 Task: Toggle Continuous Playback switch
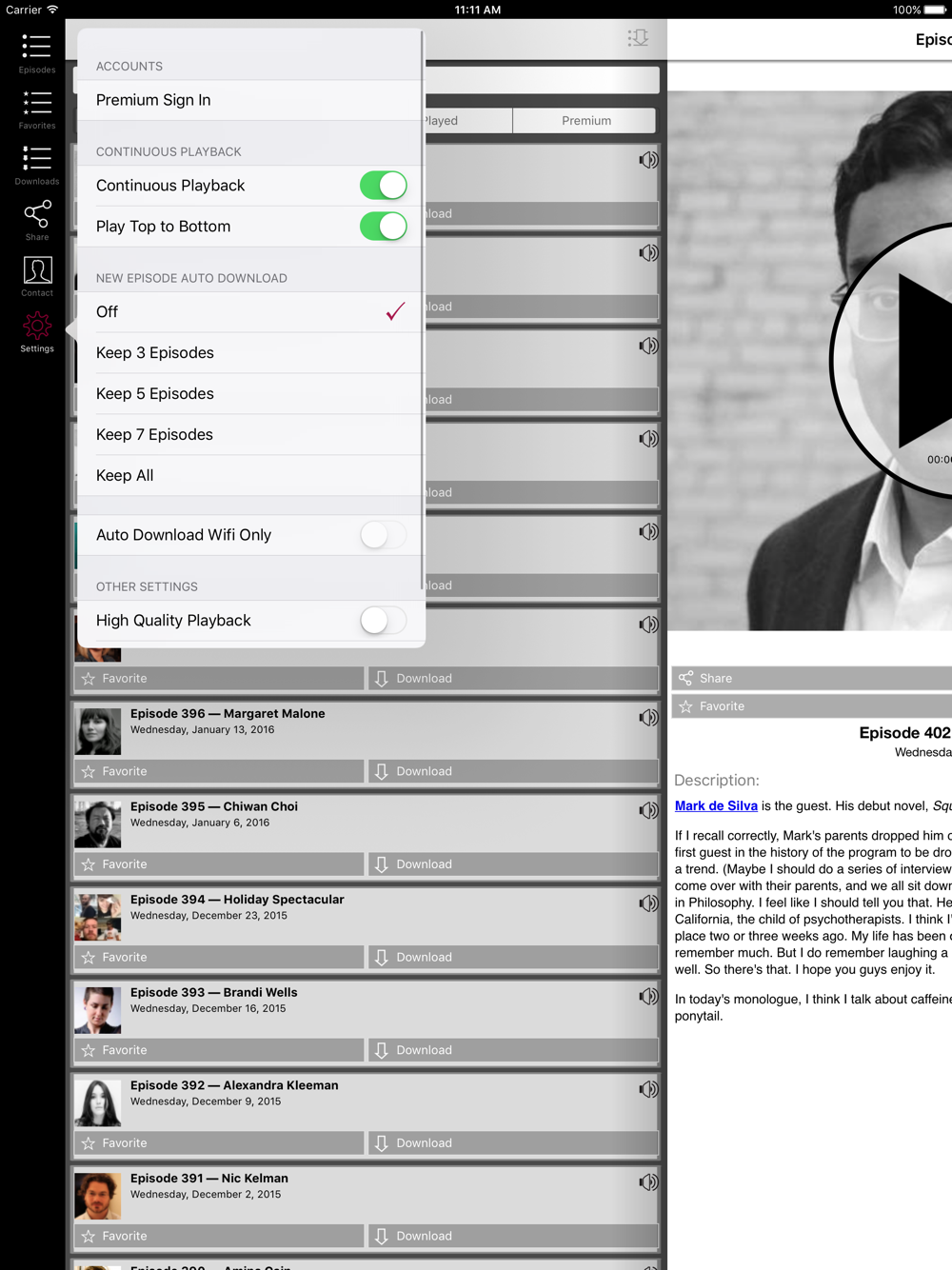[x=384, y=186]
